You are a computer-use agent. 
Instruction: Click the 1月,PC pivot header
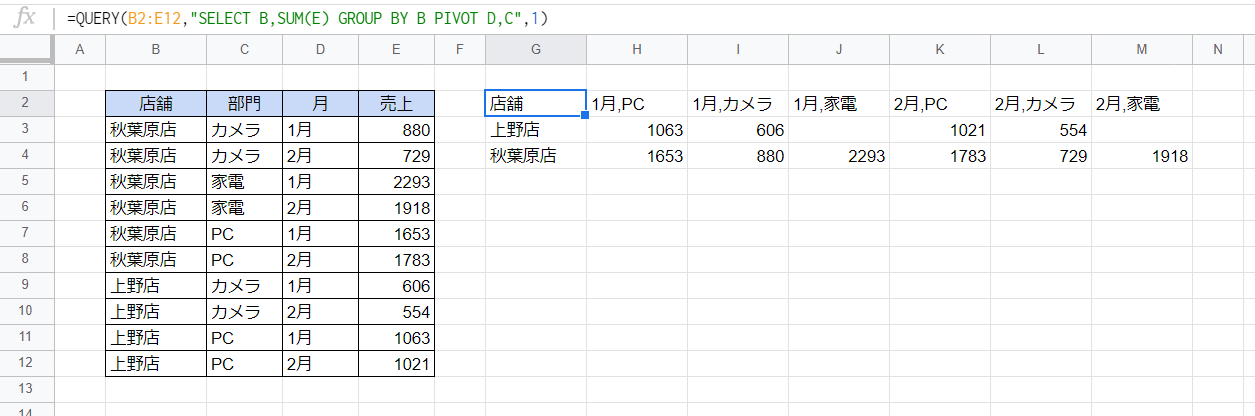tap(637, 103)
